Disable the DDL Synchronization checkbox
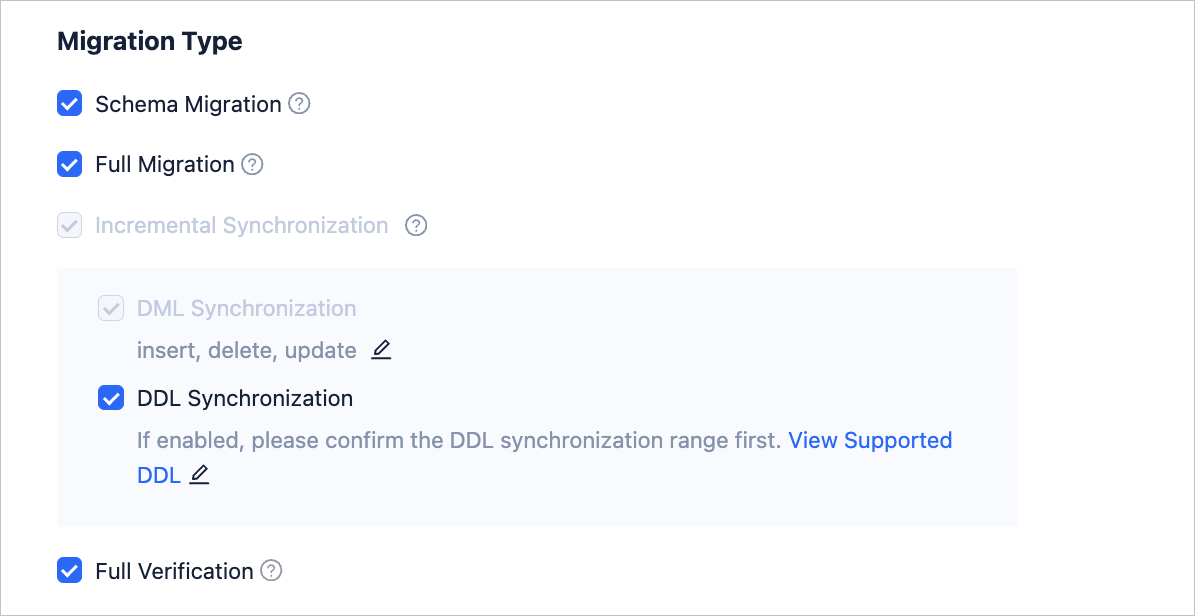1195x616 pixels. tap(110, 398)
